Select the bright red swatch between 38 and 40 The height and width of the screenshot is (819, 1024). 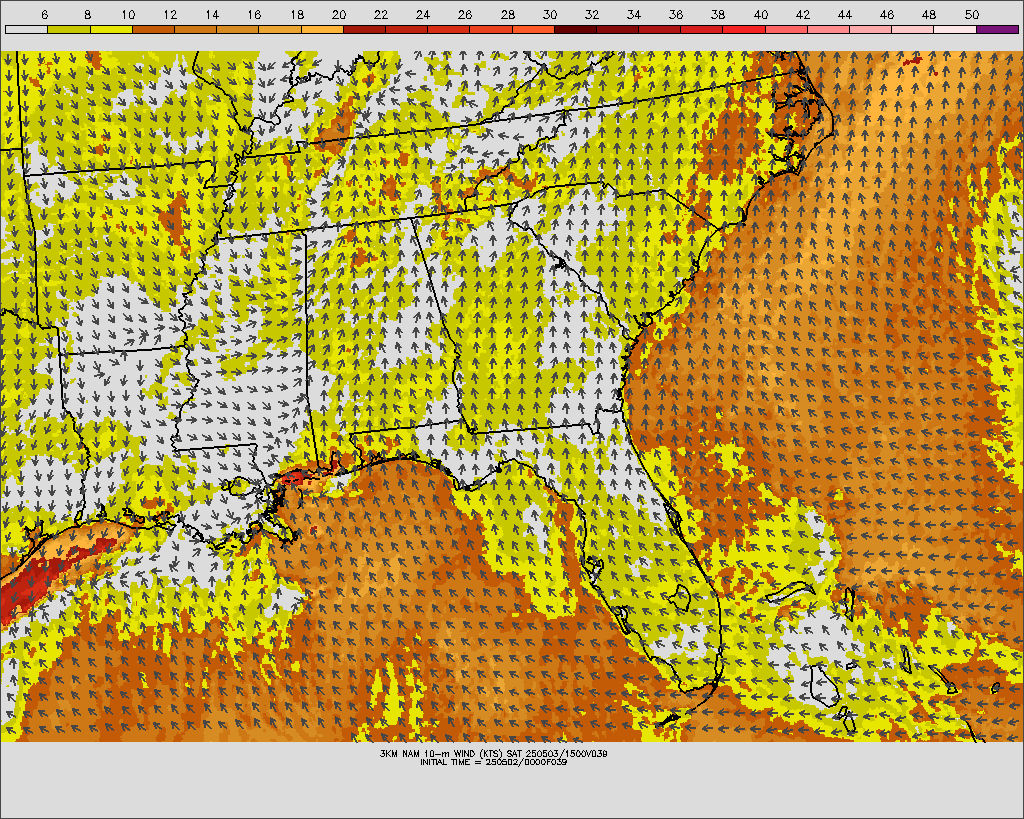coord(744,29)
